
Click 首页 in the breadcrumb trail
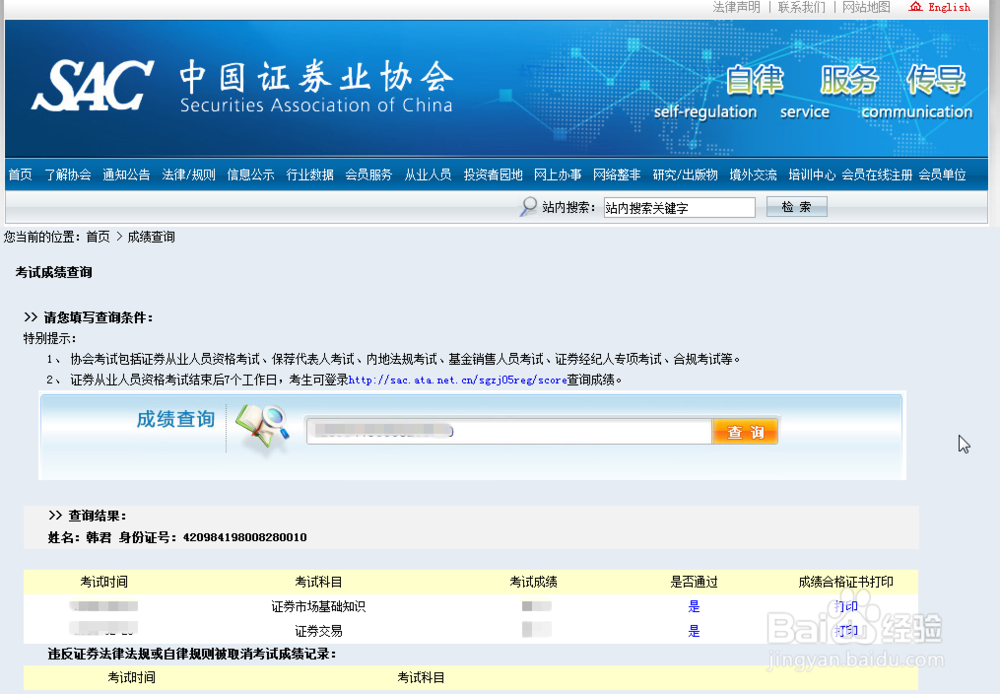pos(96,236)
